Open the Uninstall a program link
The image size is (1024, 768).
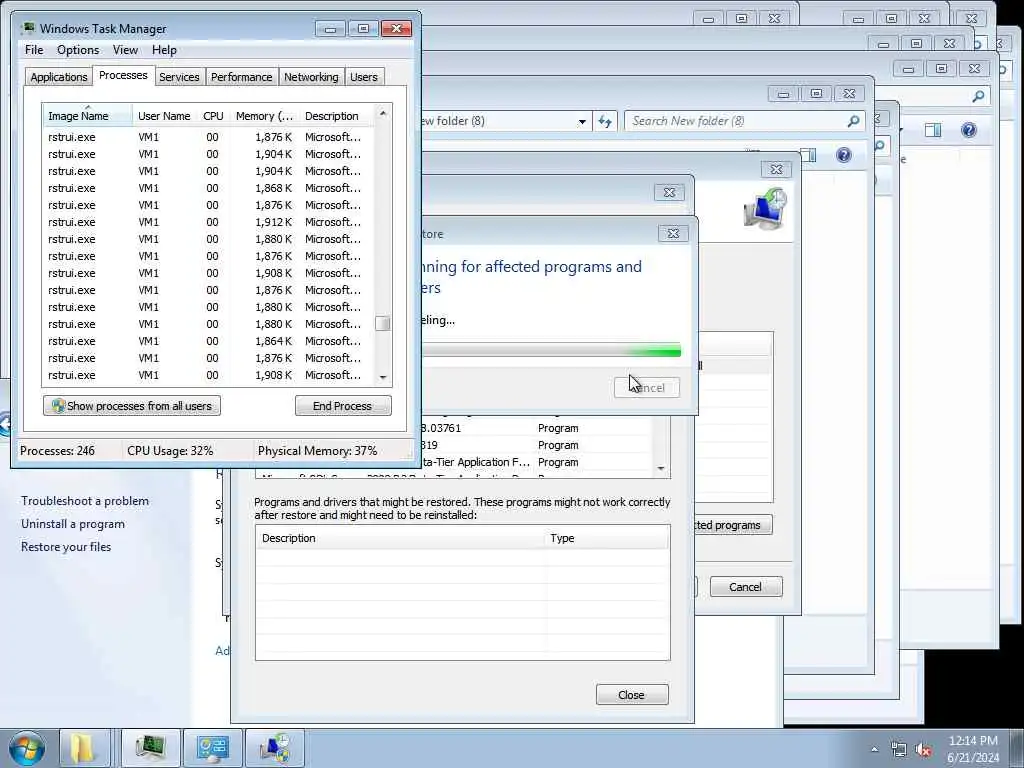coord(72,524)
